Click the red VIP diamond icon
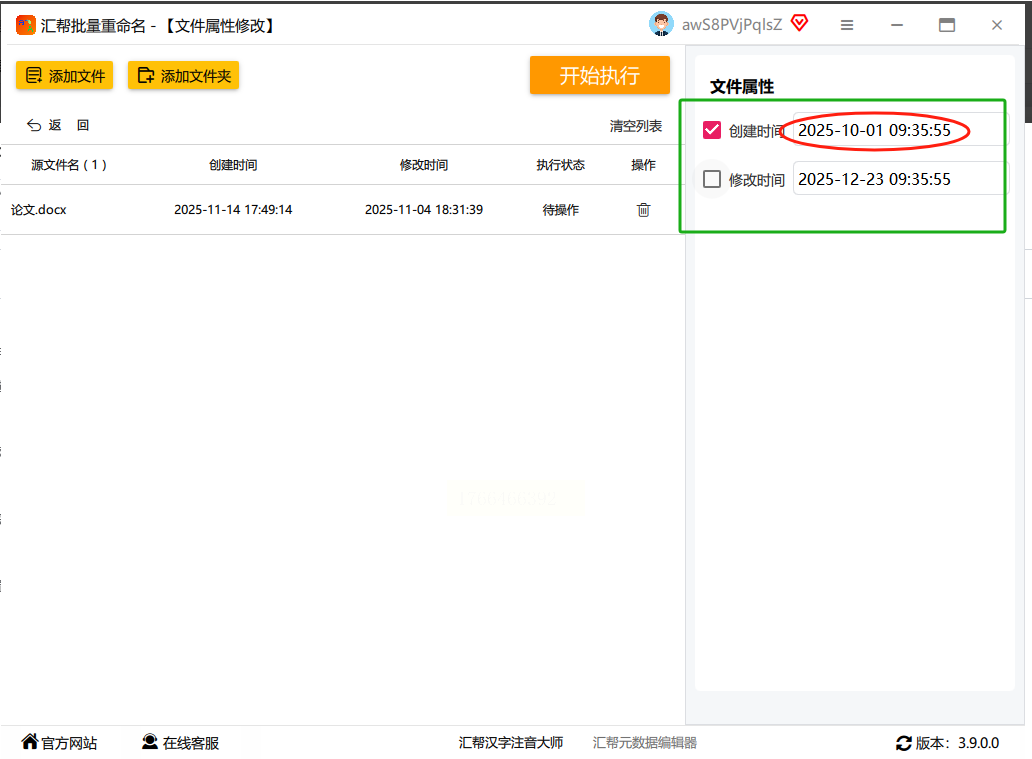The image size is (1032, 759). pos(799,24)
